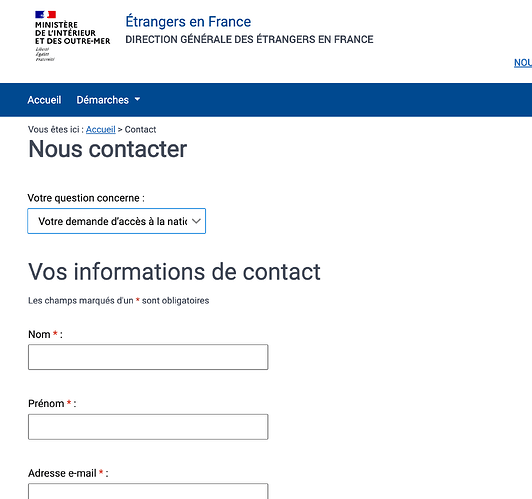Click the Votre question concerne label
532x499 pixels.
[x=86, y=198]
